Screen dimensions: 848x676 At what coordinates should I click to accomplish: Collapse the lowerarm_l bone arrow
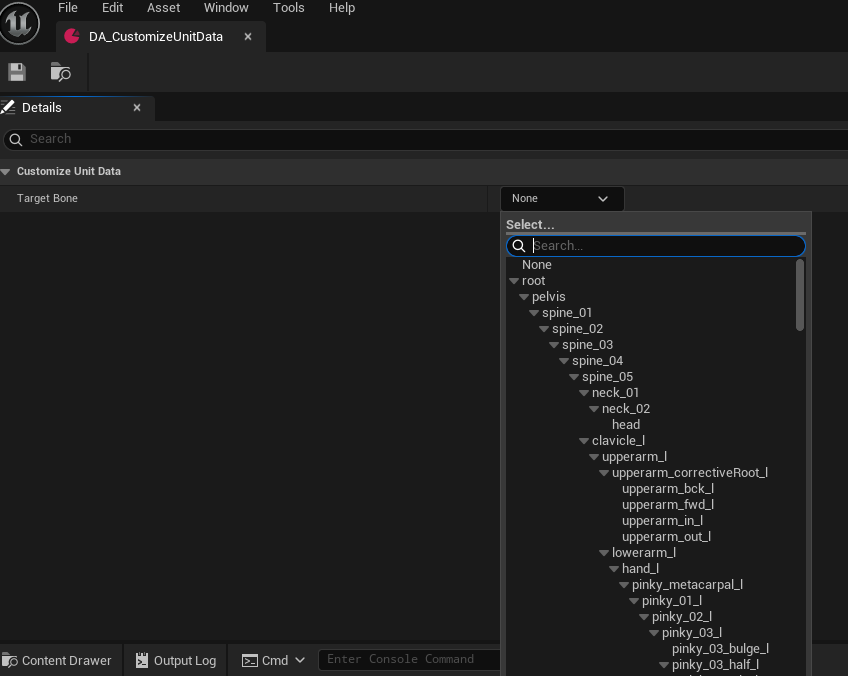604,553
